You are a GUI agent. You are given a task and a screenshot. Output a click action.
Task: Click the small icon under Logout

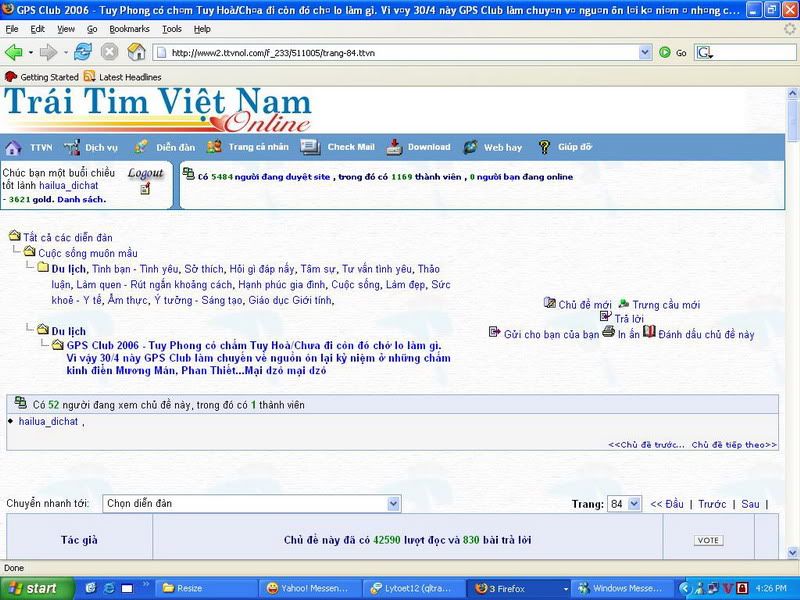coord(145,189)
